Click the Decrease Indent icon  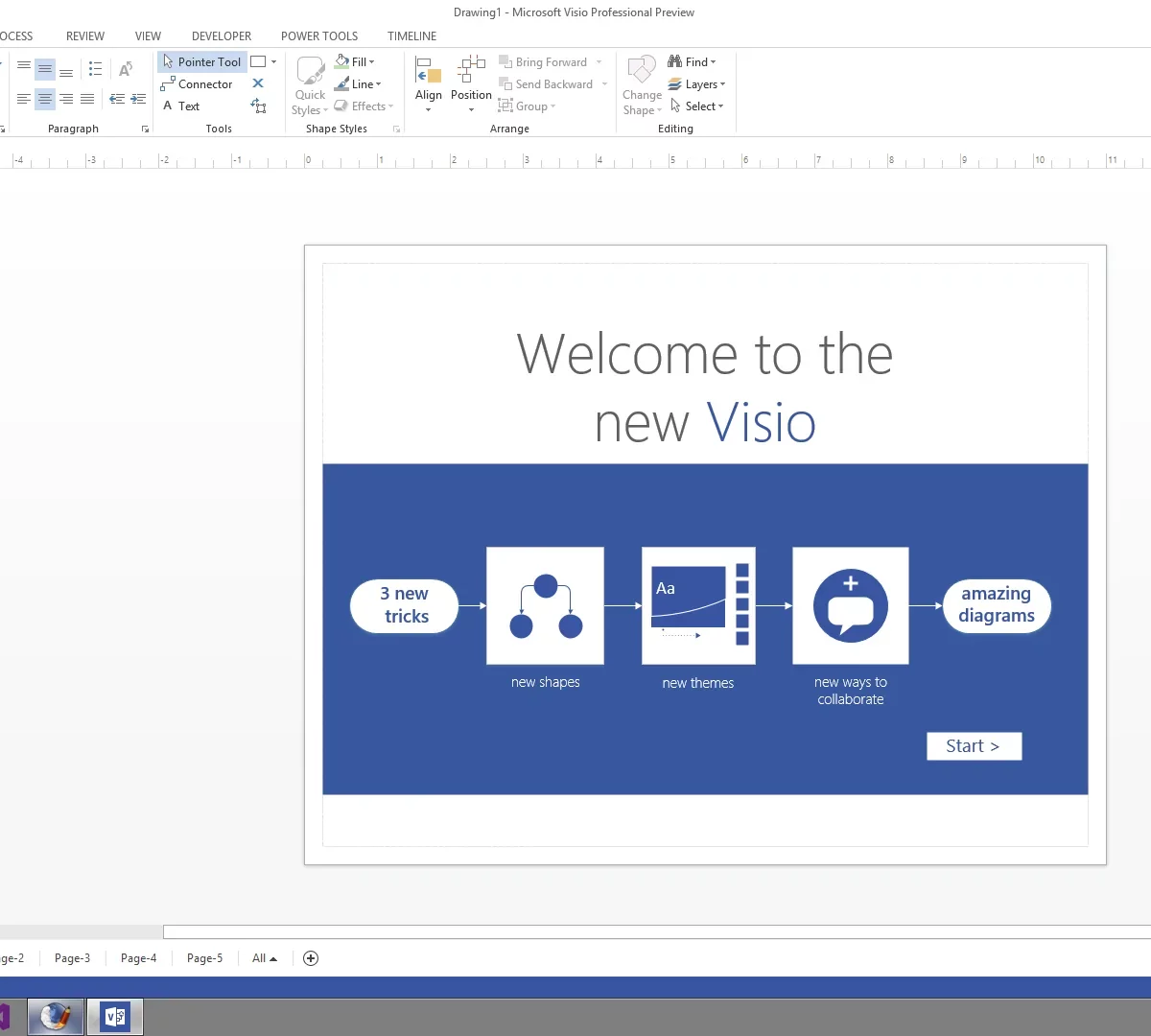pyautogui.click(x=117, y=99)
